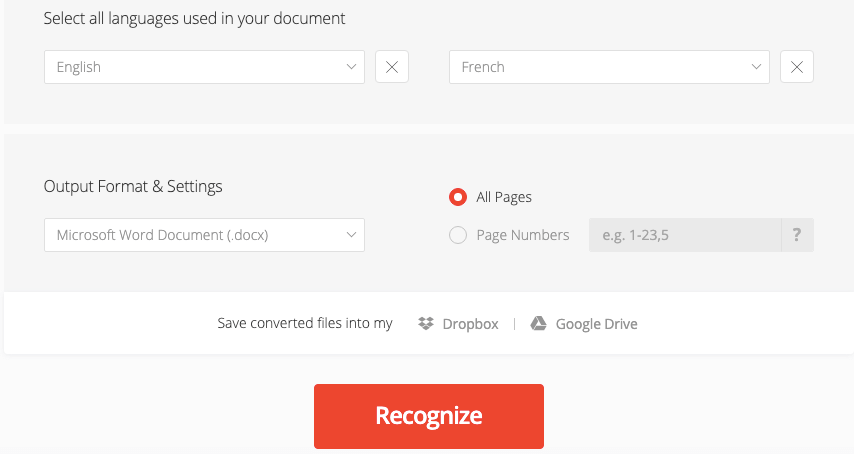The width and height of the screenshot is (854, 454).
Task: Click the Dropbox save link text
Action: [x=470, y=324]
